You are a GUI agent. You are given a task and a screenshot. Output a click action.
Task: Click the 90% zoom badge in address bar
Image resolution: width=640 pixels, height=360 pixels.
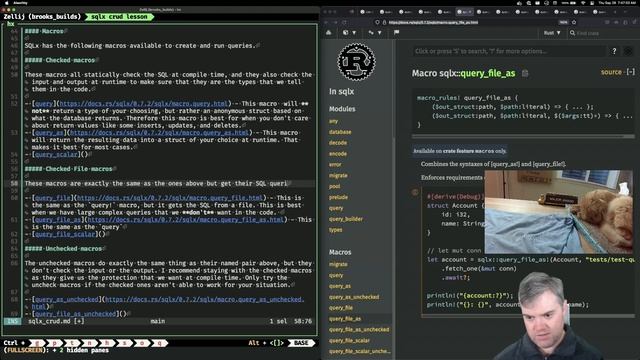[564, 22]
